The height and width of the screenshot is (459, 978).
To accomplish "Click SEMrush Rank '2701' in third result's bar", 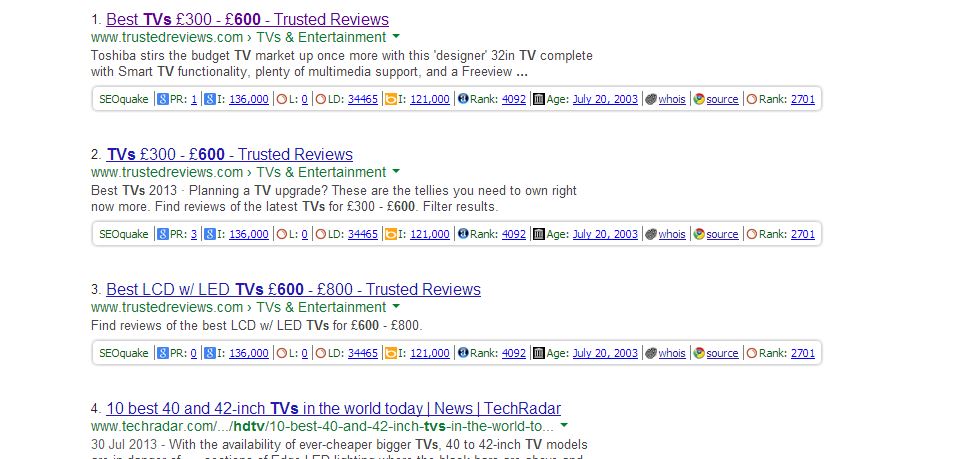I will pyautogui.click(x=803, y=354).
